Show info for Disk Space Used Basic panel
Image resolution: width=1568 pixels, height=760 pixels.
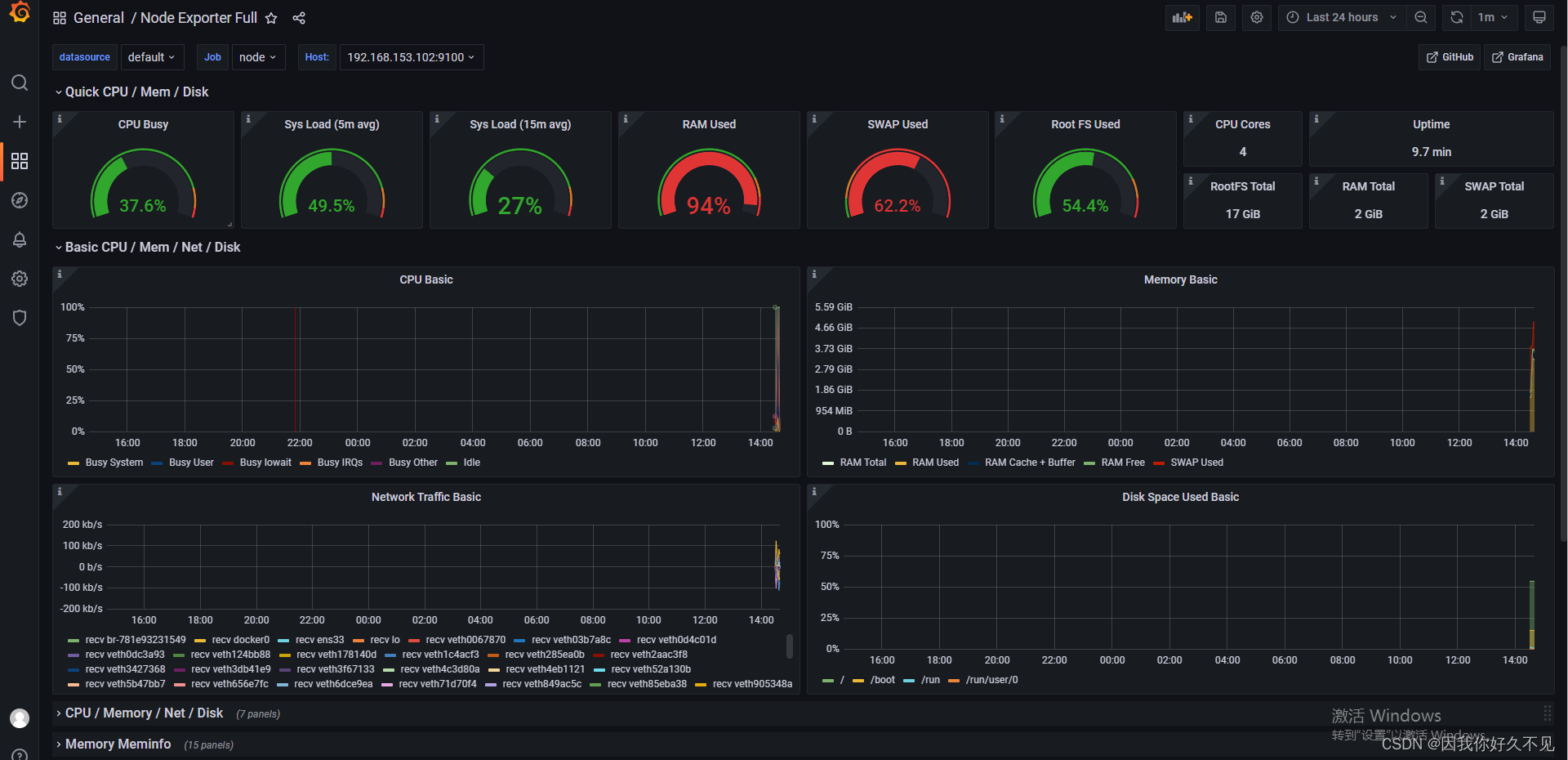(813, 492)
